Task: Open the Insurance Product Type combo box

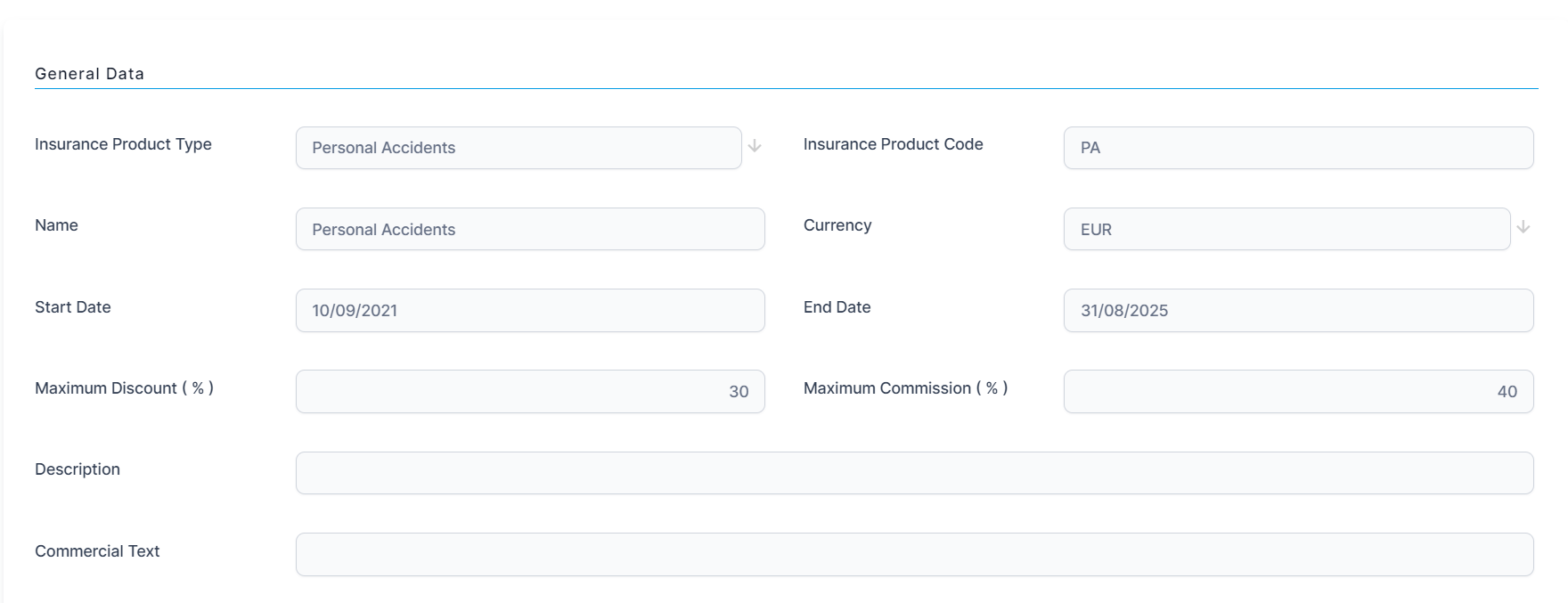Action: tap(518, 148)
